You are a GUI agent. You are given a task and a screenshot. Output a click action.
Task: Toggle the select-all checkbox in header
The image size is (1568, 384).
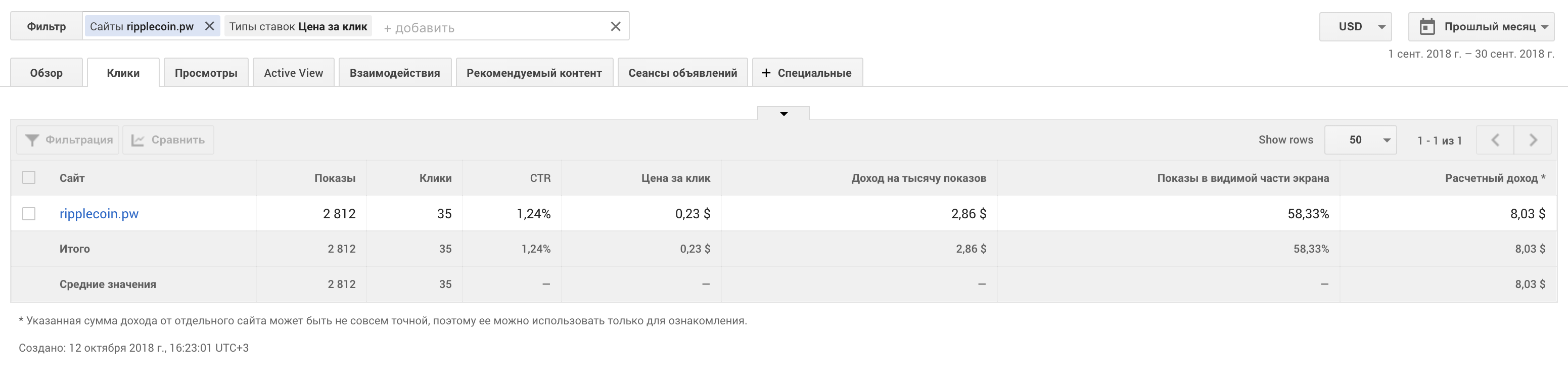[29, 178]
